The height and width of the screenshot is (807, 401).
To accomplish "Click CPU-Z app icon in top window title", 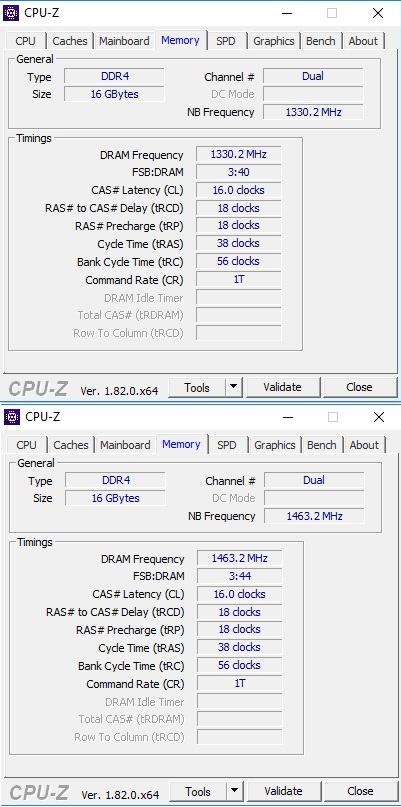I will 11,13.
